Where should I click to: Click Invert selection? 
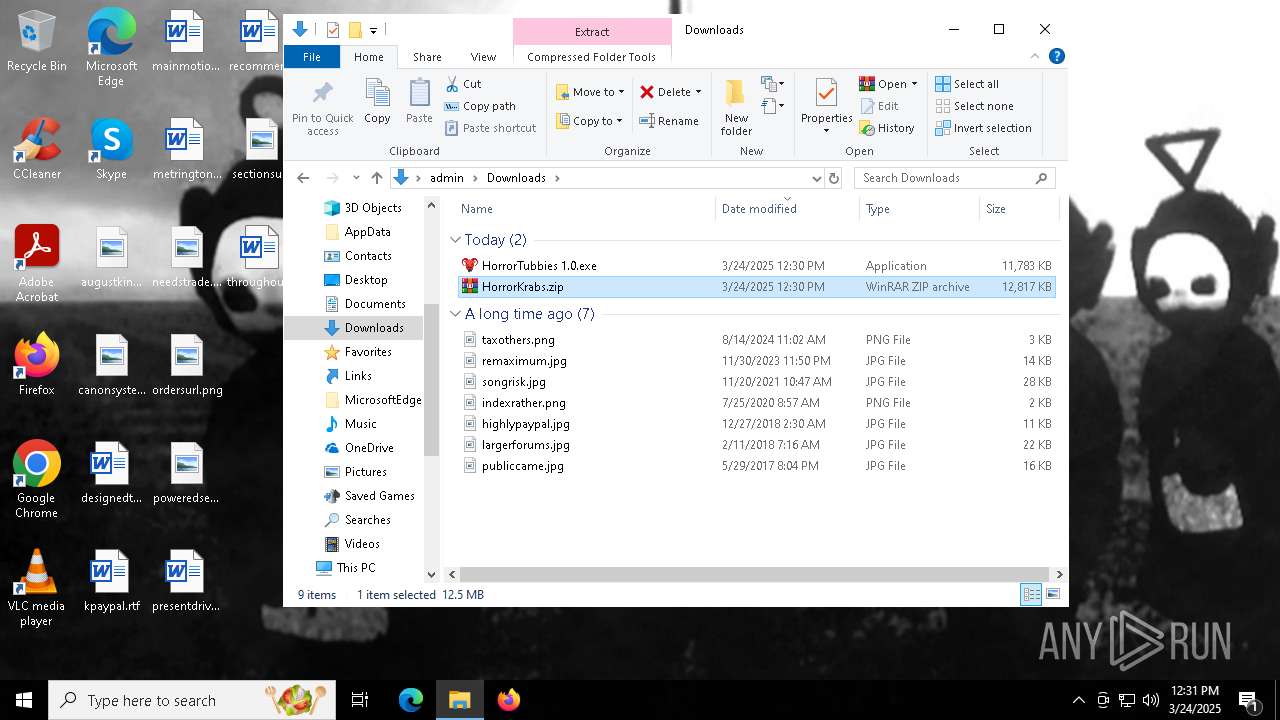point(983,128)
